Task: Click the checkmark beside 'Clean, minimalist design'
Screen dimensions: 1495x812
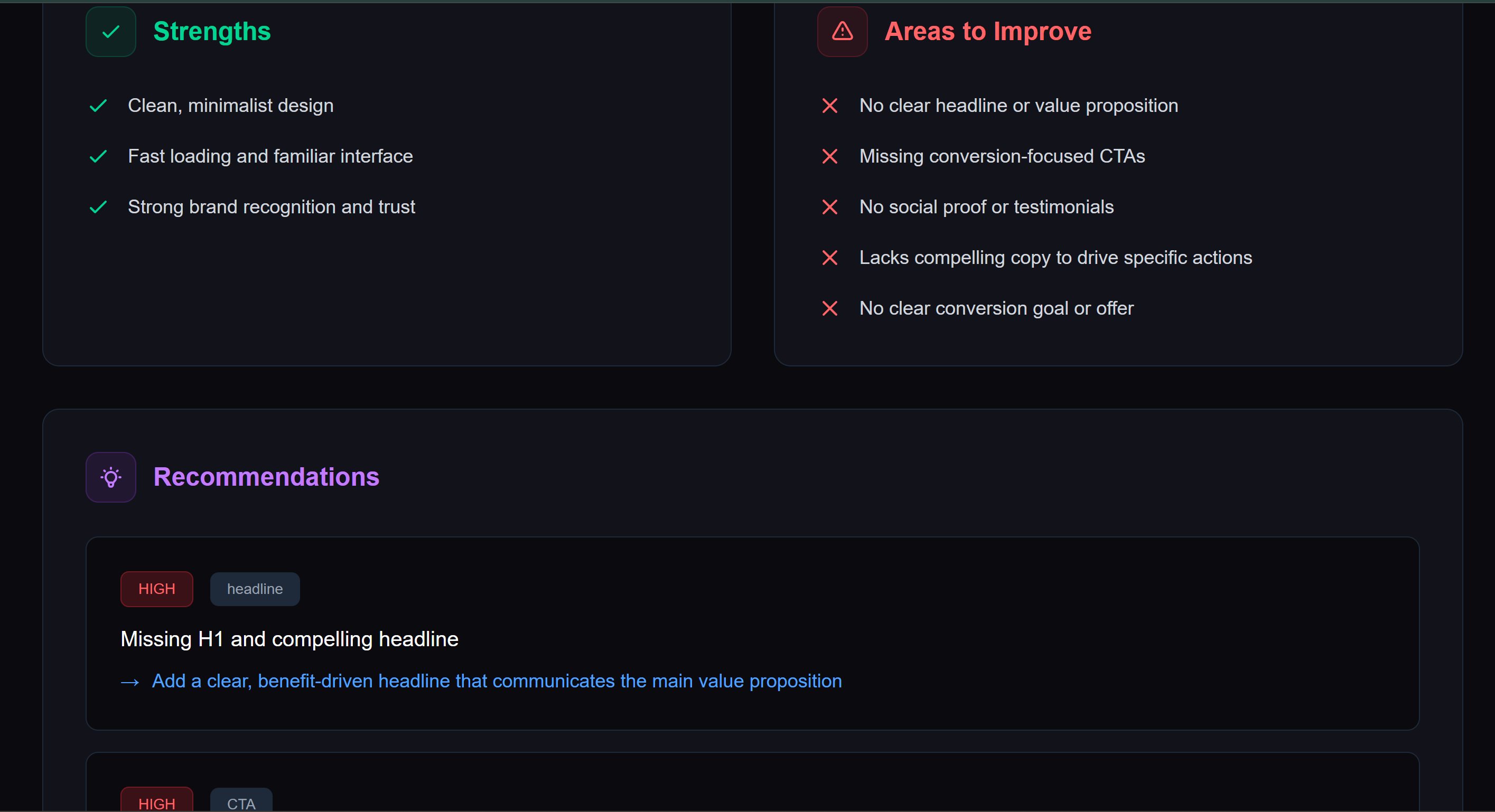Action: [98, 106]
